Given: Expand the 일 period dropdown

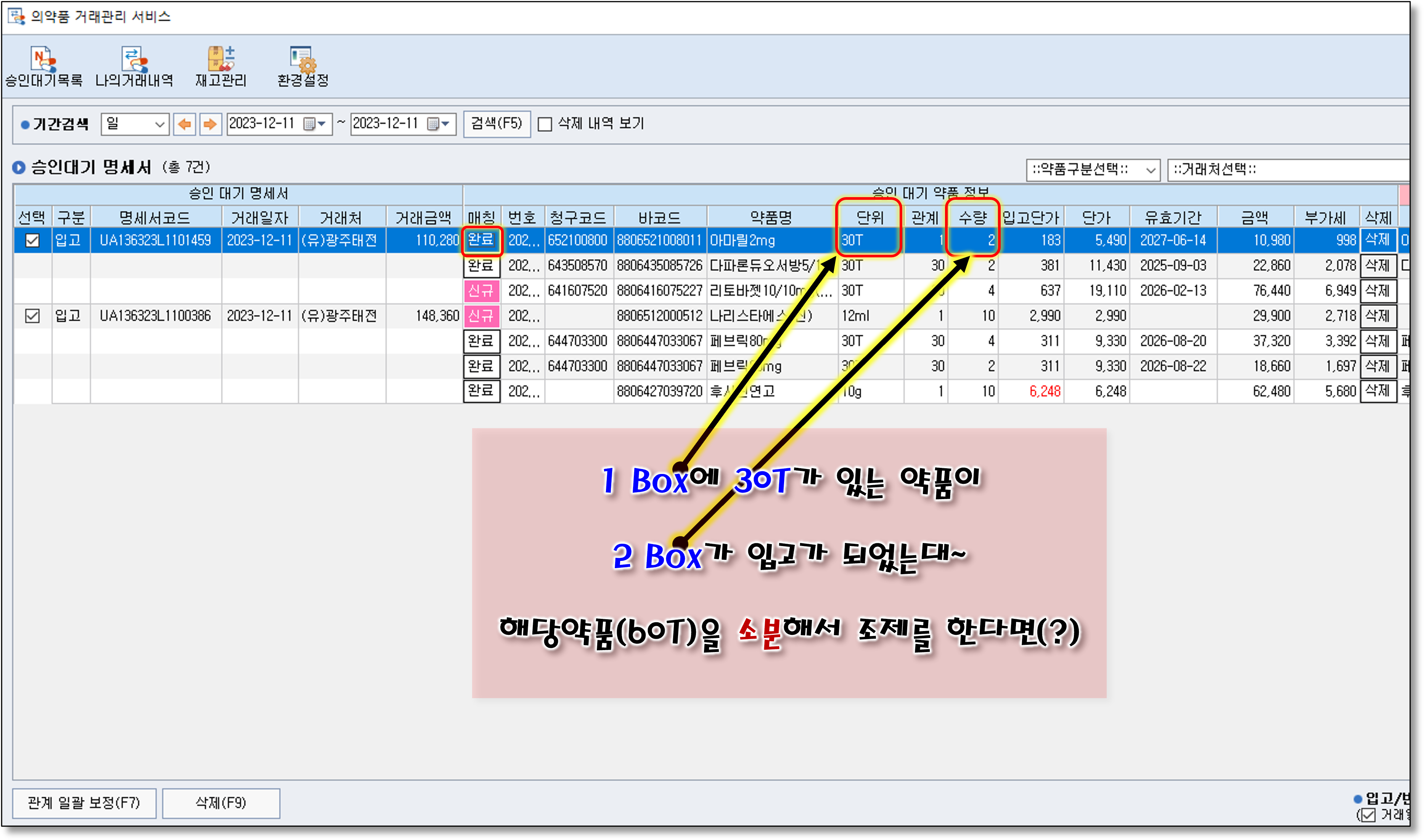Looking at the screenshot, I should (159, 124).
